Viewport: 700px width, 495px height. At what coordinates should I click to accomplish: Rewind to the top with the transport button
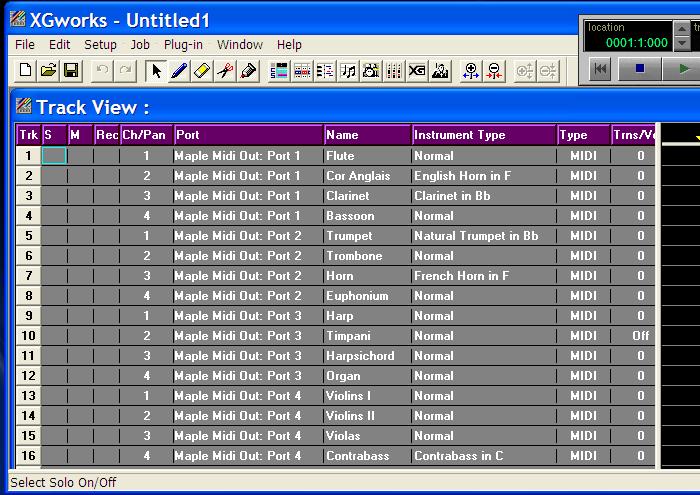pyautogui.click(x=600, y=69)
